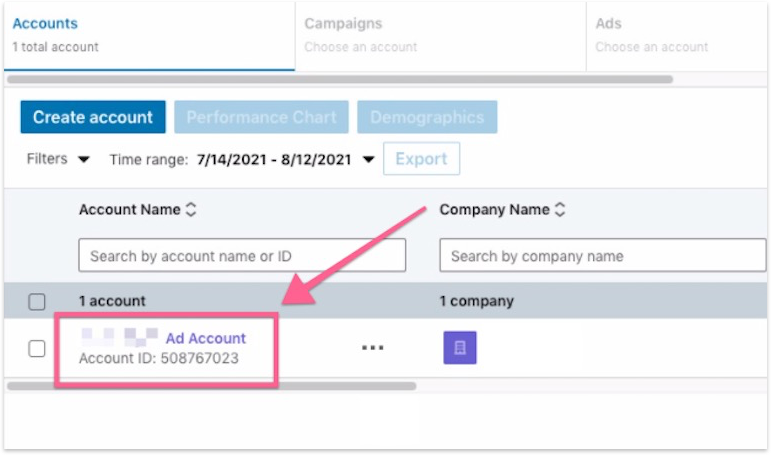Open the three-dot more options menu

(372, 348)
